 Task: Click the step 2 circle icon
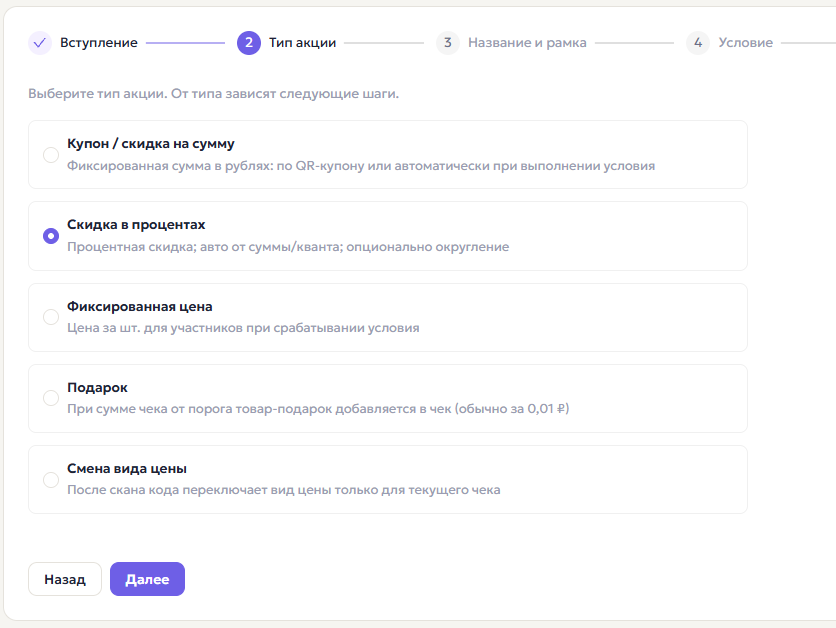click(248, 43)
